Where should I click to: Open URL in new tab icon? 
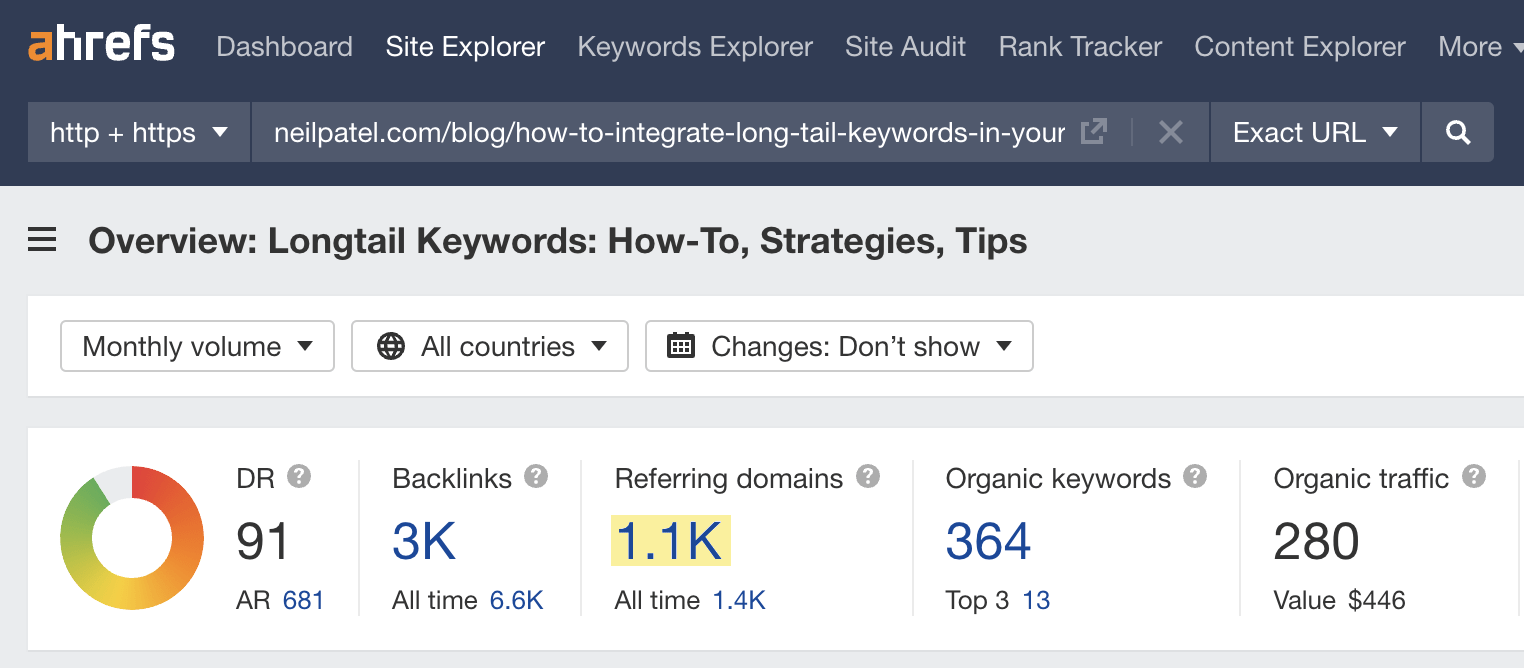coord(1094,132)
